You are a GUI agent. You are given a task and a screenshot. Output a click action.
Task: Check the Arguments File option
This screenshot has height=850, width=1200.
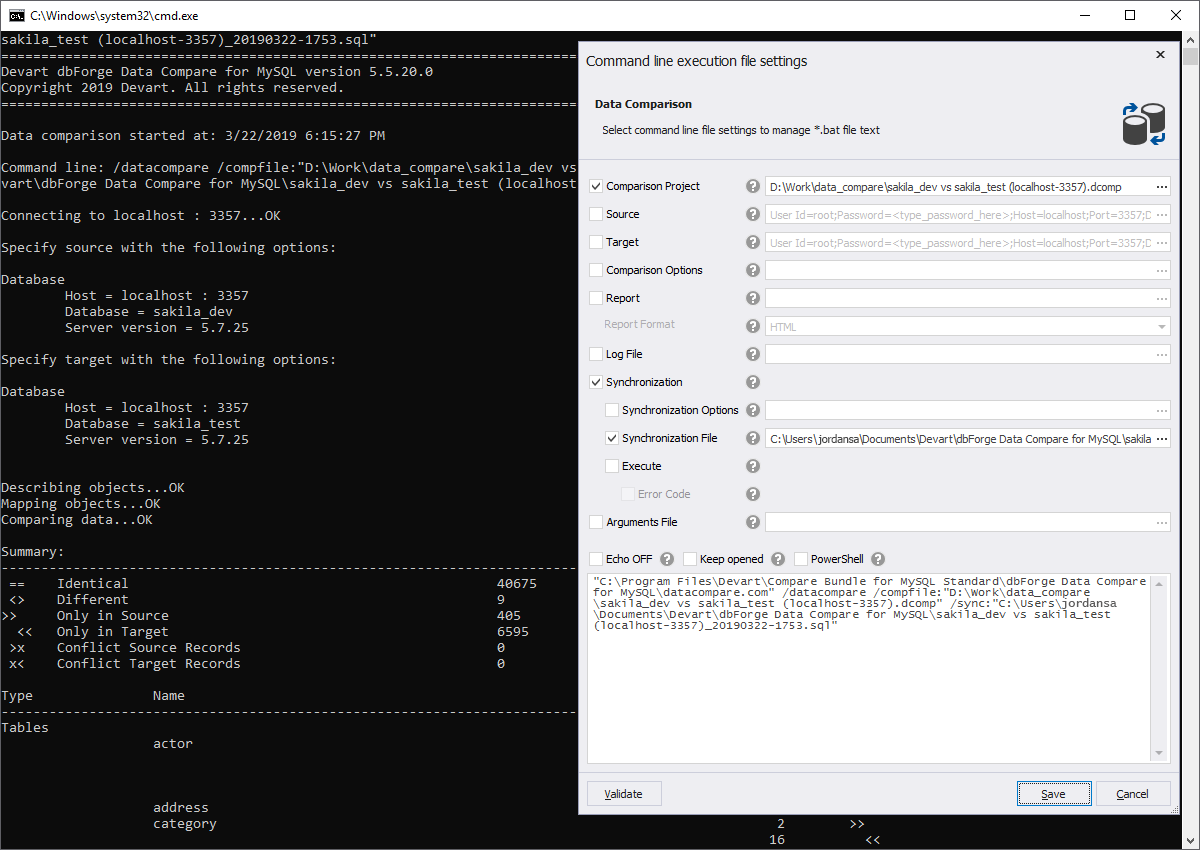[x=597, y=522]
